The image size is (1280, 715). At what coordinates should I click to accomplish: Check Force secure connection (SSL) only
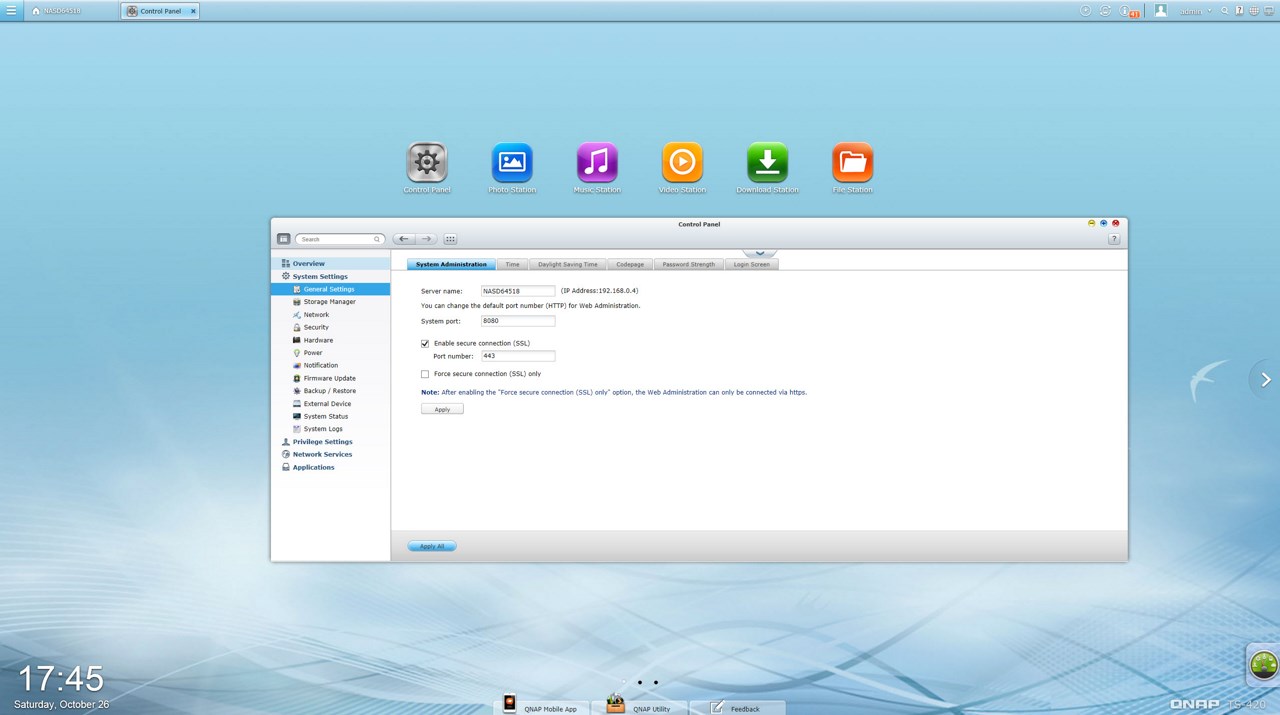(425, 374)
